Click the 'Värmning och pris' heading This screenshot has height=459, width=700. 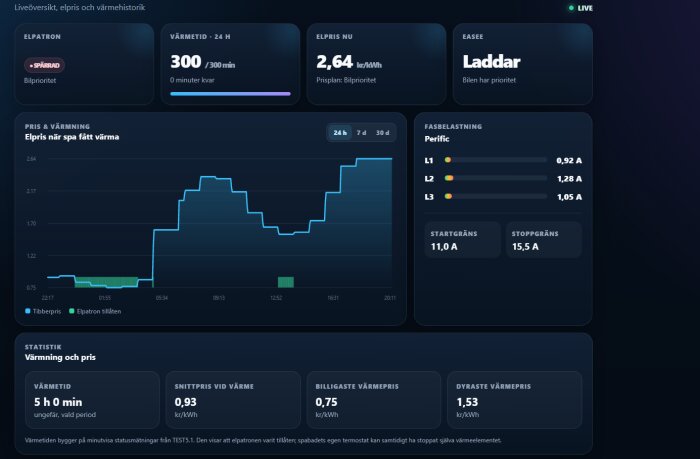(60, 357)
